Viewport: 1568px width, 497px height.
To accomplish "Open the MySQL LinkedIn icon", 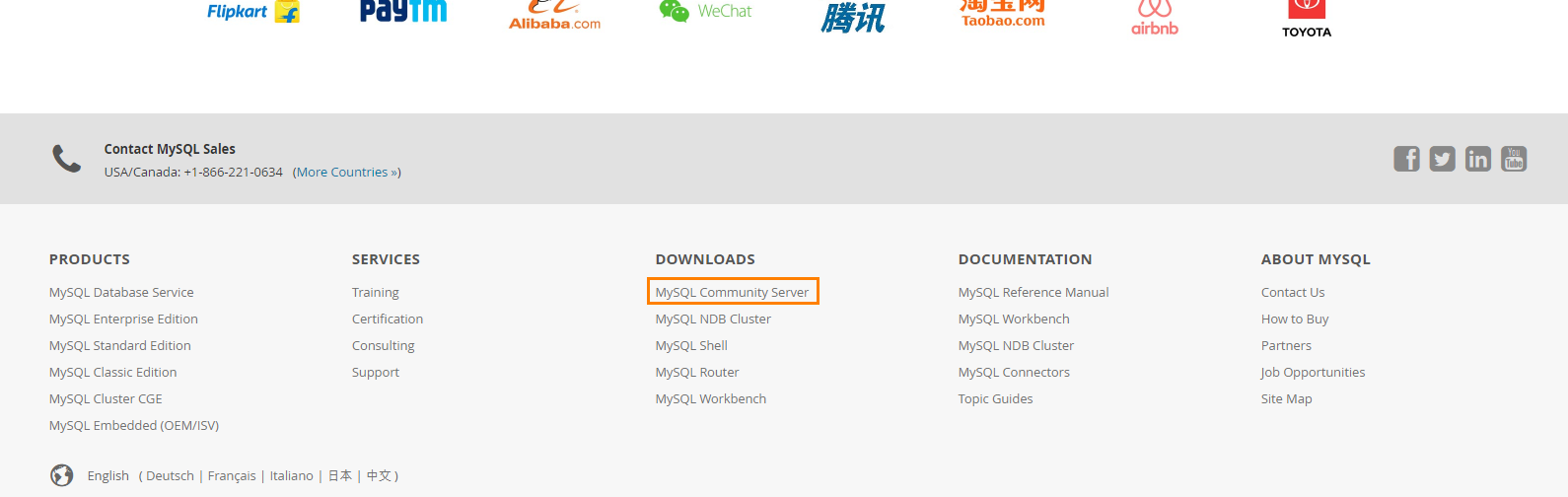I will click(1477, 159).
